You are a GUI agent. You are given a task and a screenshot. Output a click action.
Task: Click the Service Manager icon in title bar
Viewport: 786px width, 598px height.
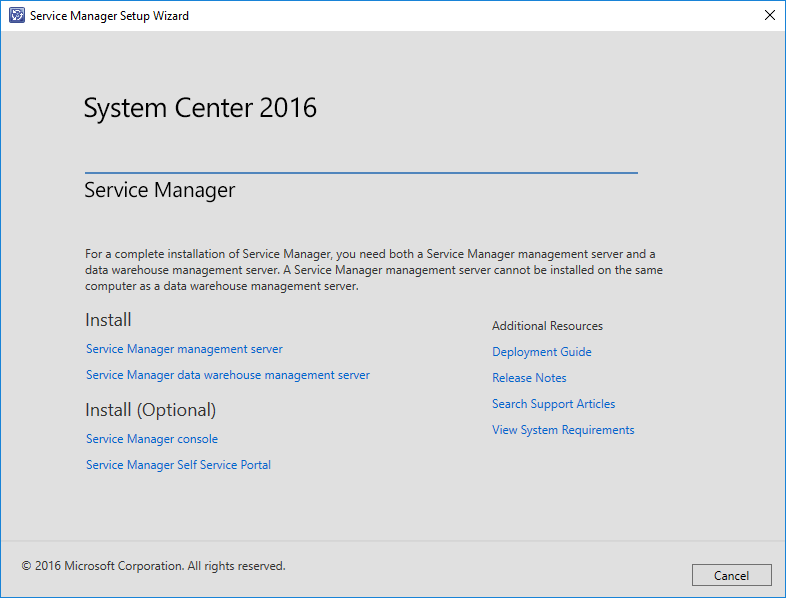pyautogui.click(x=16, y=15)
